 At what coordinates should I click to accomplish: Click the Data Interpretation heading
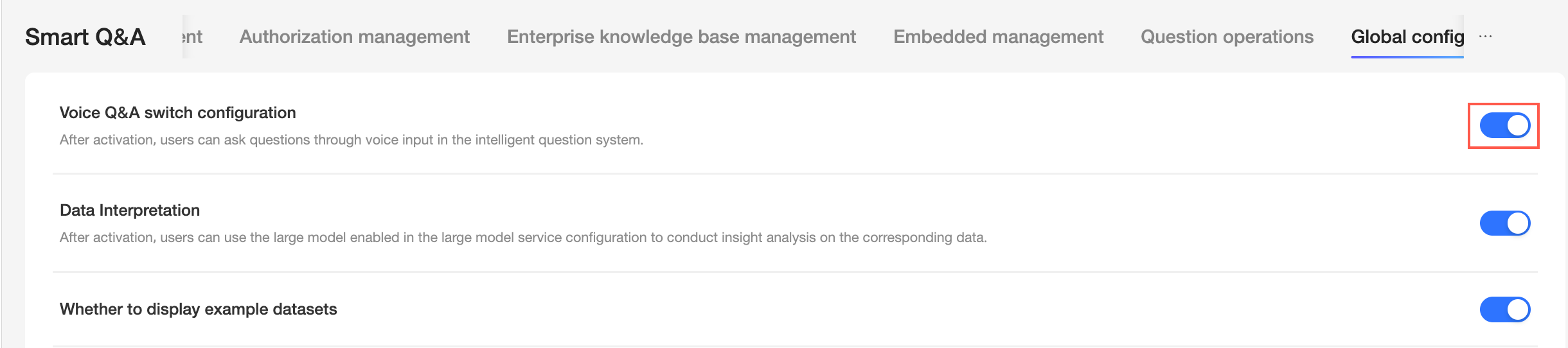(x=130, y=211)
